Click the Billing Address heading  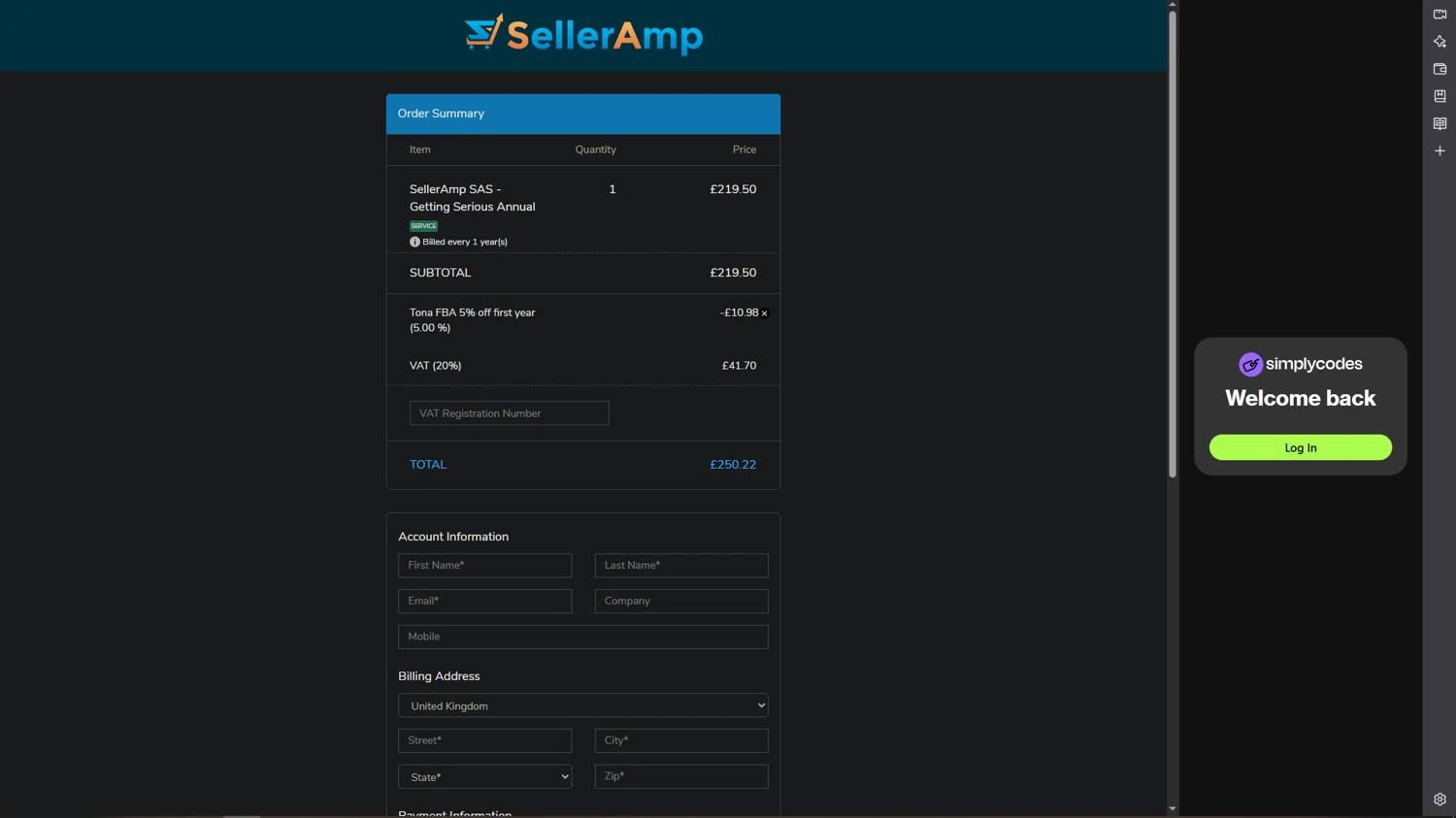(x=439, y=676)
